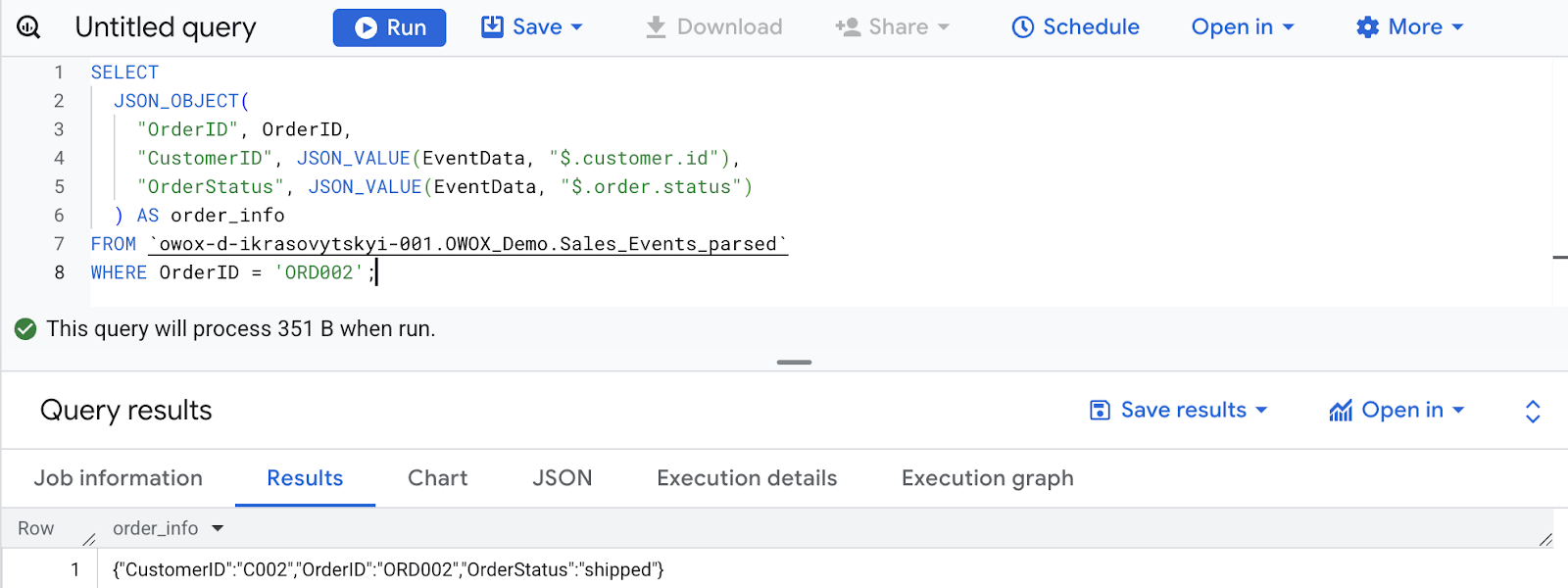Click the JSON_OBJECT( function in line 2

[181, 101]
